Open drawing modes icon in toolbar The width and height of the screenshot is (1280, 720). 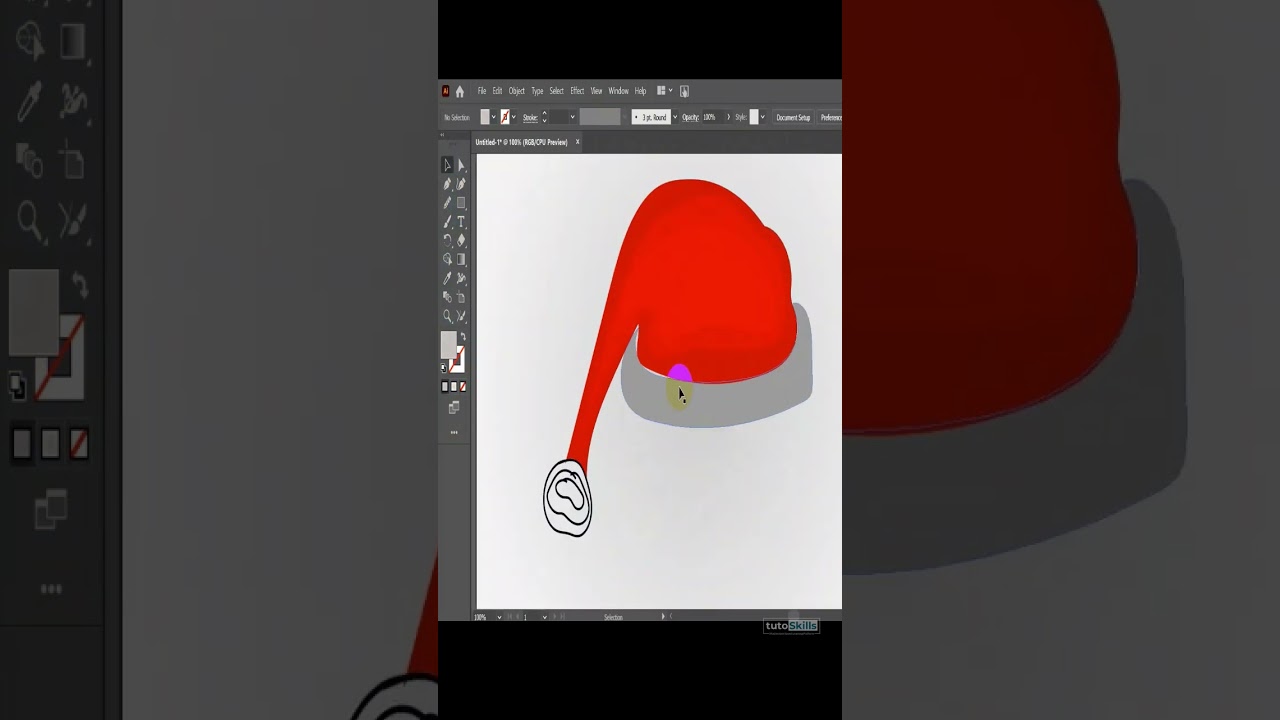point(454,407)
